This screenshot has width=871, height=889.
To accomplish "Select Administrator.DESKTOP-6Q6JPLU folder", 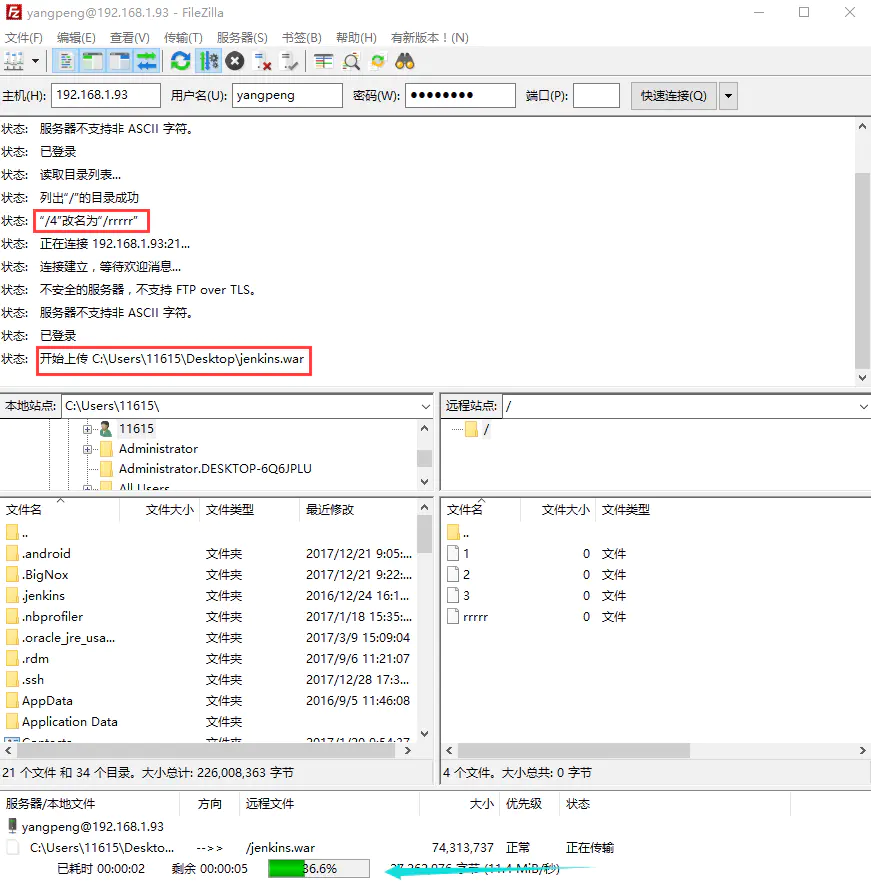I will (215, 469).
